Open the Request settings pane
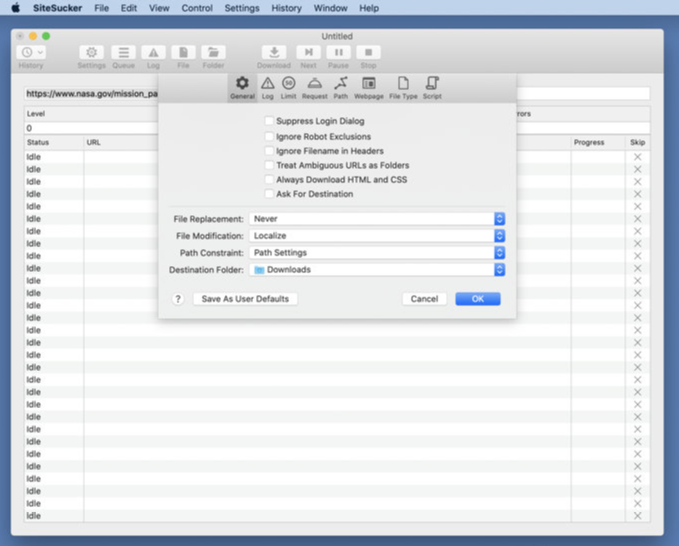679x546 pixels. (x=314, y=87)
